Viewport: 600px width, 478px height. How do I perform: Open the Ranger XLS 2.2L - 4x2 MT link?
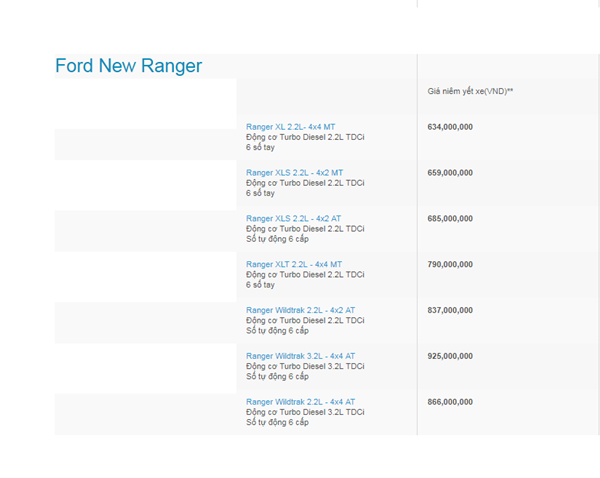(295, 173)
